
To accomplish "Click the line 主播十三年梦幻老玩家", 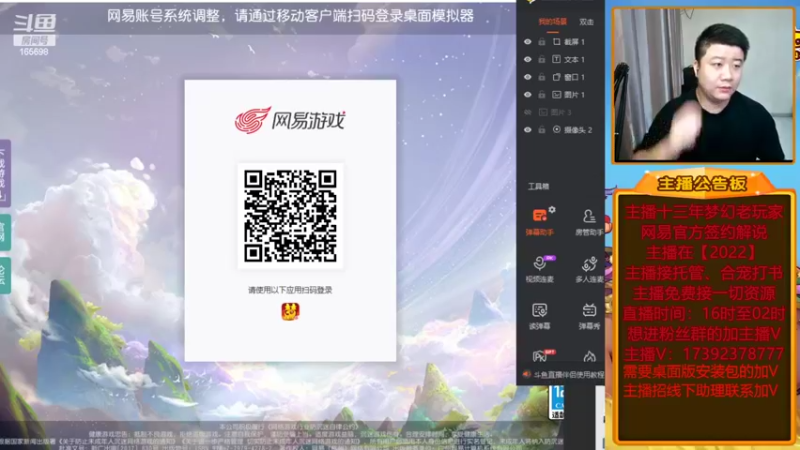I will coord(704,212).
